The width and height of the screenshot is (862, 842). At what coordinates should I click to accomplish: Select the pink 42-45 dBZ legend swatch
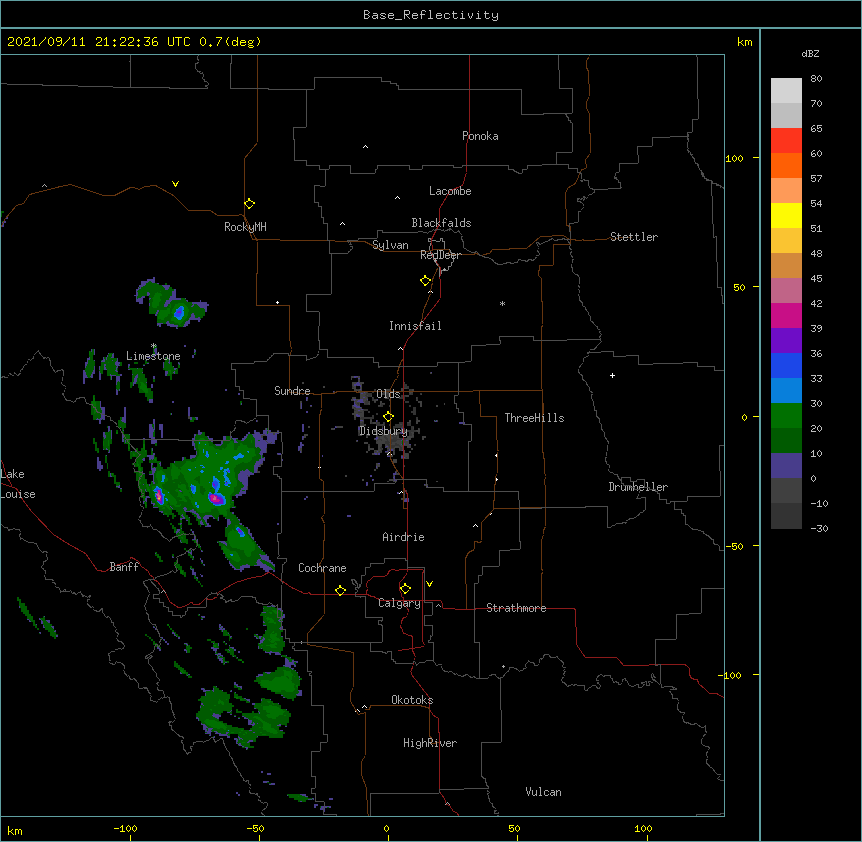pos(786,291)
